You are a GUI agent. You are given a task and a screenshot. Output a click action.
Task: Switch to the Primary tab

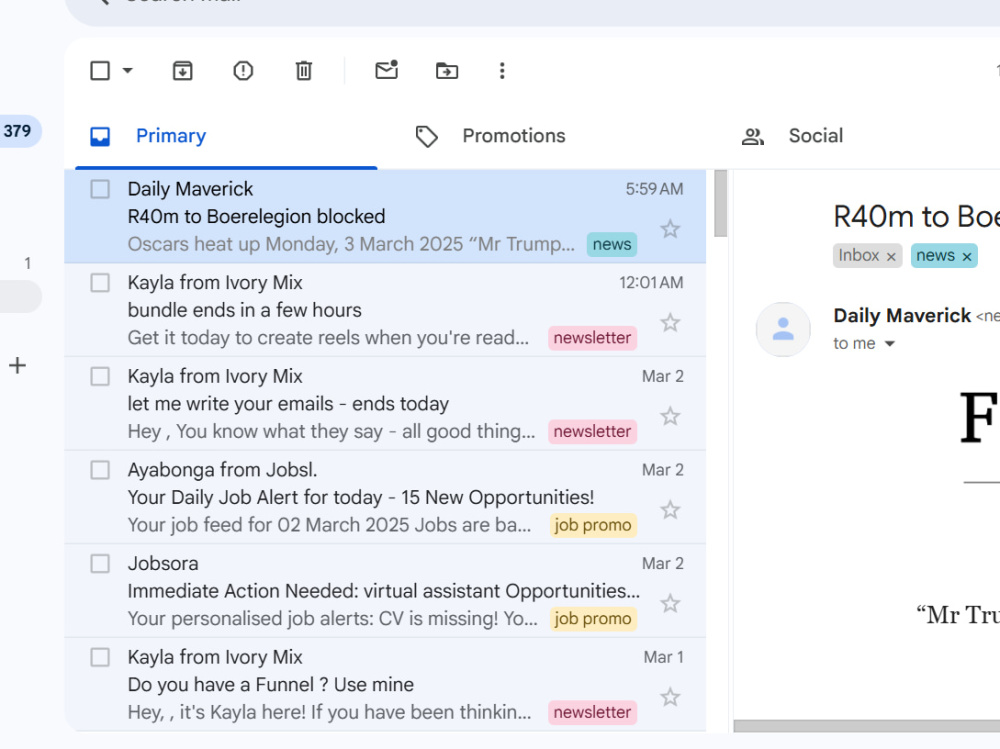(226, 136)
